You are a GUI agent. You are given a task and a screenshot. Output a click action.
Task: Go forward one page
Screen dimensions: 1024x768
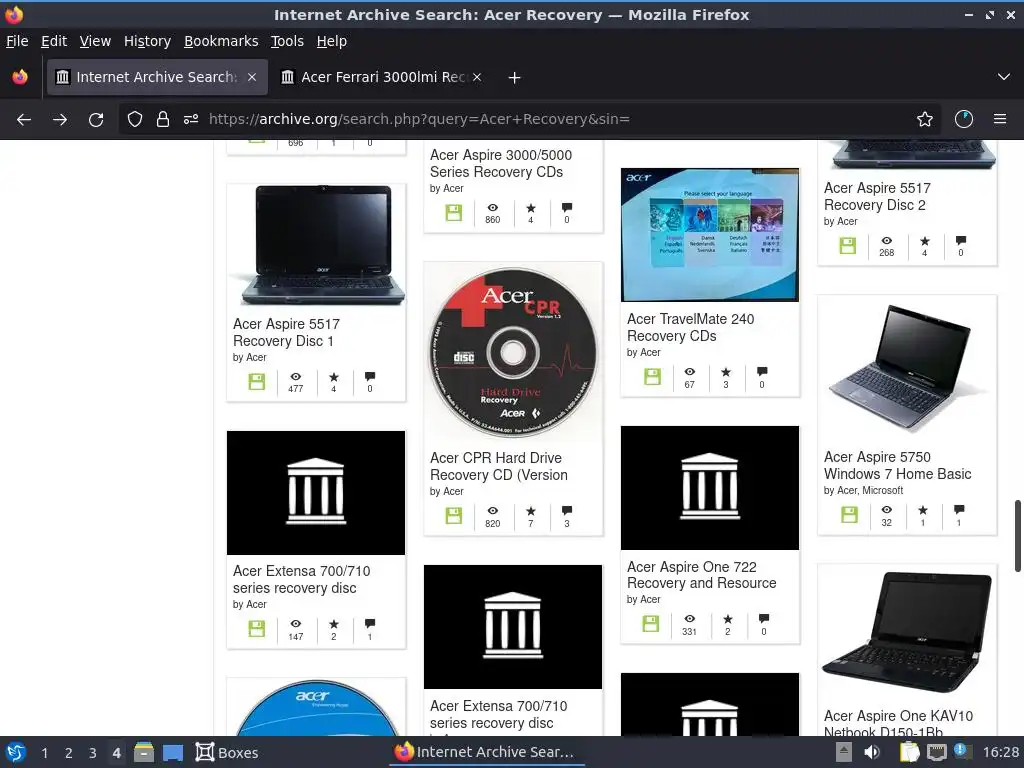click(x=60, y=120)
